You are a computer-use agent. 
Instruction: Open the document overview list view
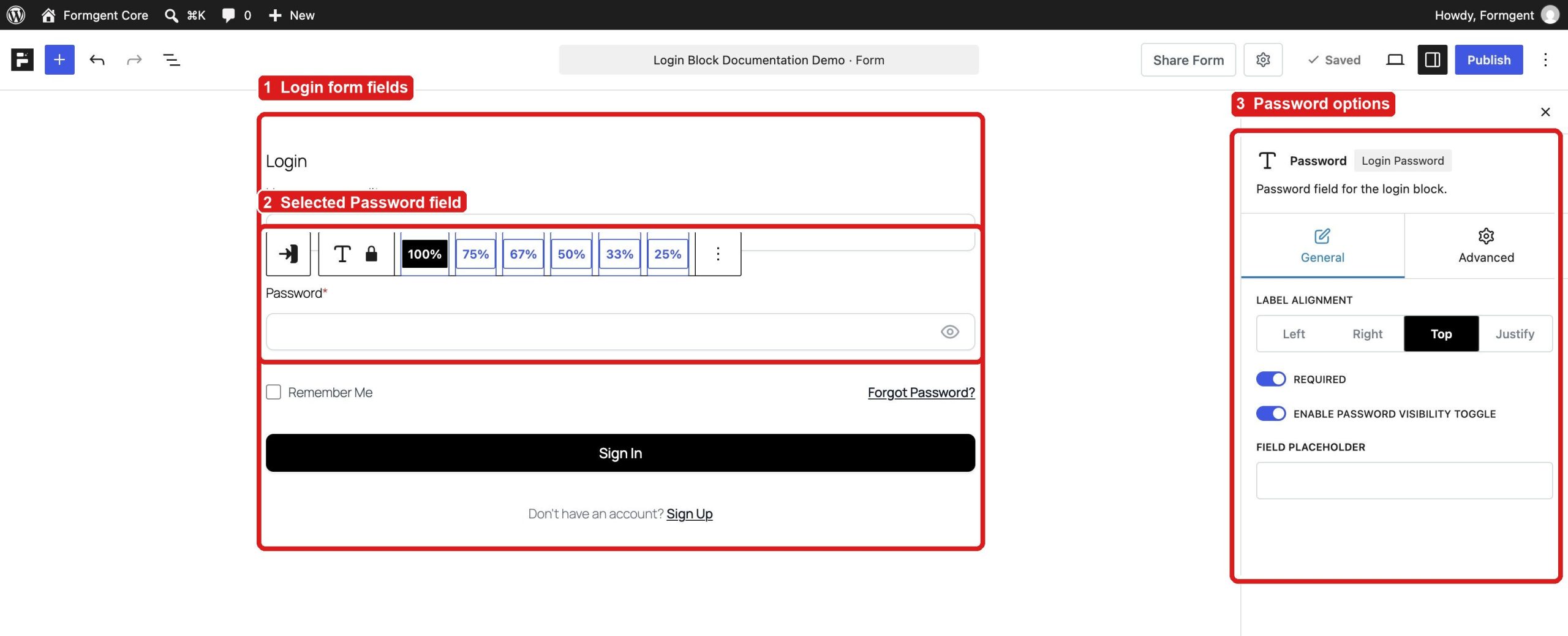click(x=171, y=59)
